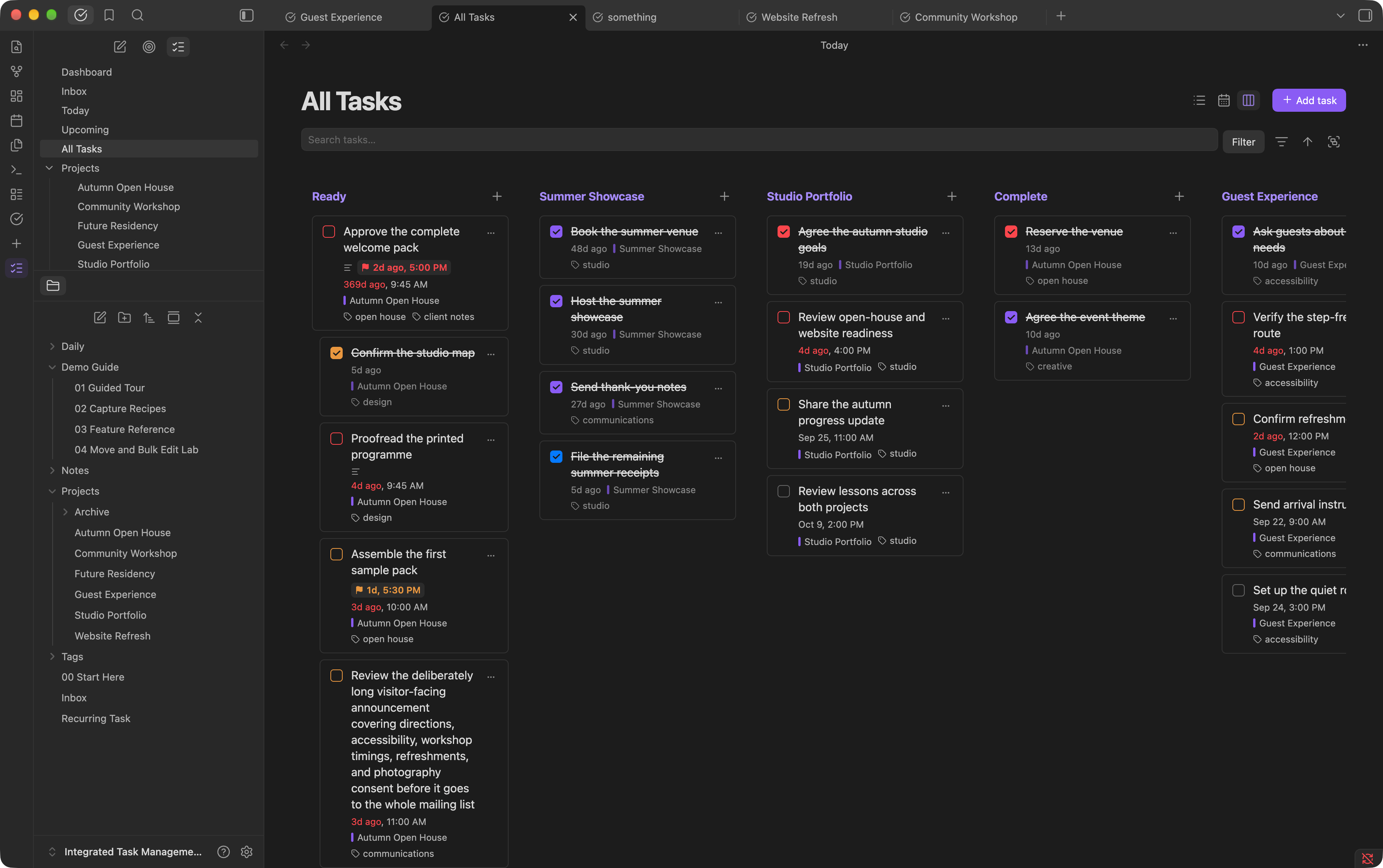This screenshot has height=868, width=1383.
Task: Click the new note pencil icon in task sidebar
Action: (120, 47)
